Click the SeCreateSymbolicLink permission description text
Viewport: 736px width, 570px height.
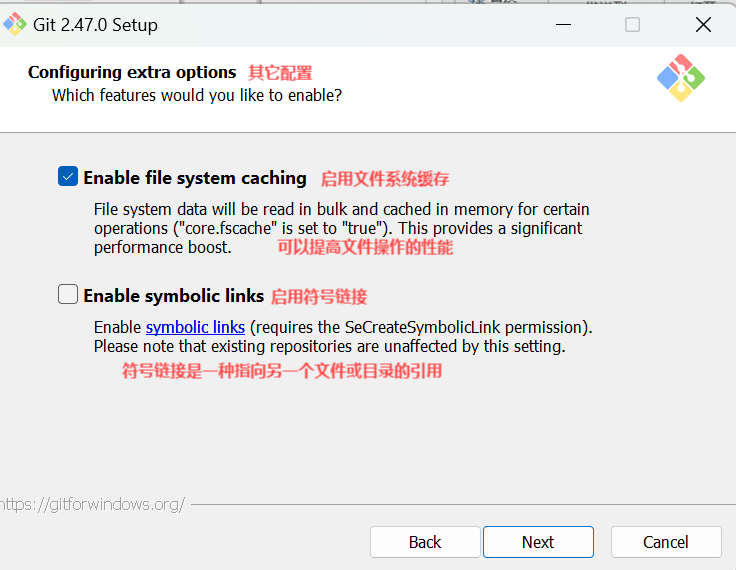(x=343, y=337)
